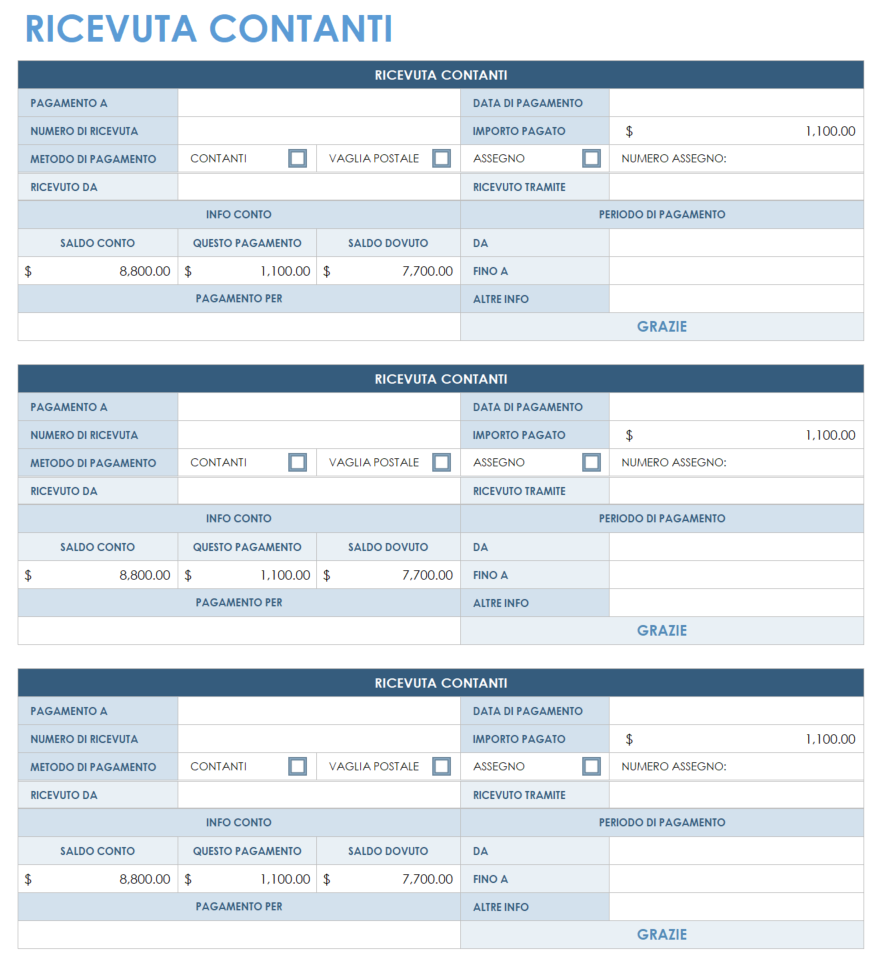Click NUMERO DI RICEVUTA field in bottom receipt

coord(318,739)
